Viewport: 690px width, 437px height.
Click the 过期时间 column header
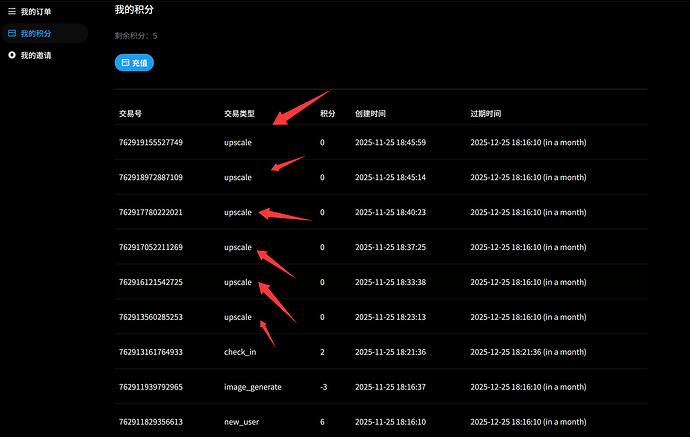click(485, 113)
